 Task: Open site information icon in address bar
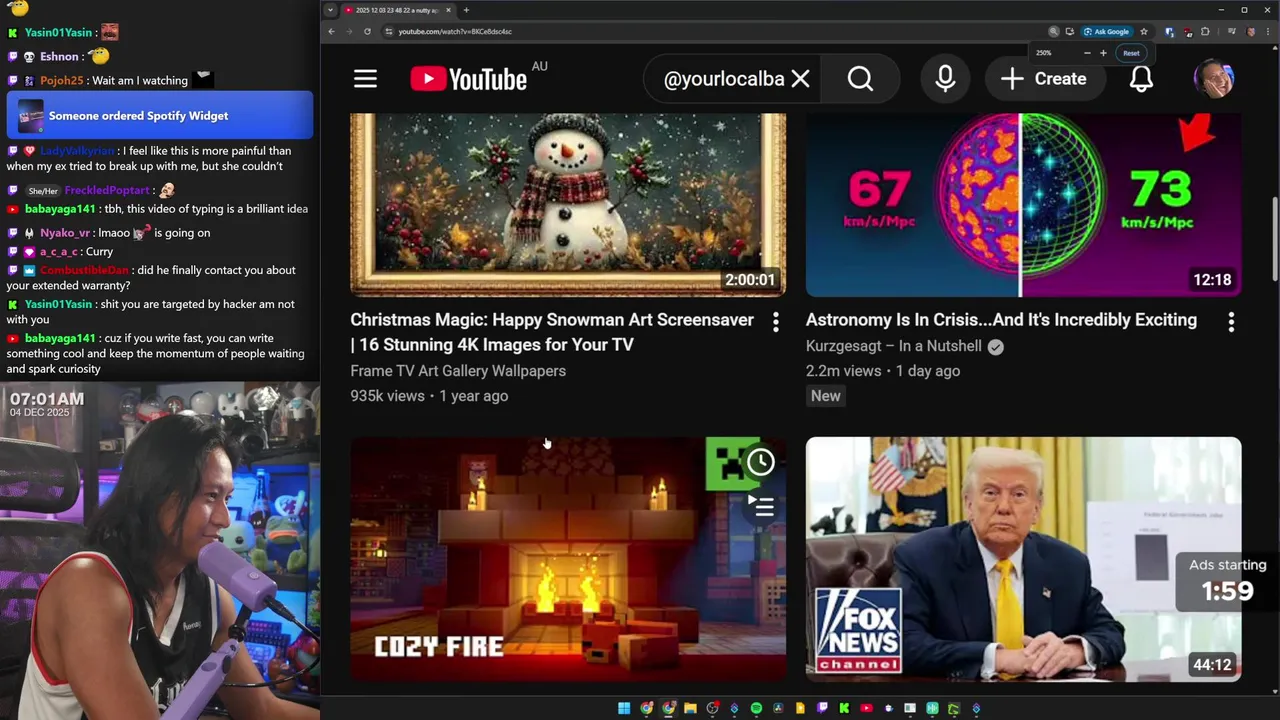[387, 31]
